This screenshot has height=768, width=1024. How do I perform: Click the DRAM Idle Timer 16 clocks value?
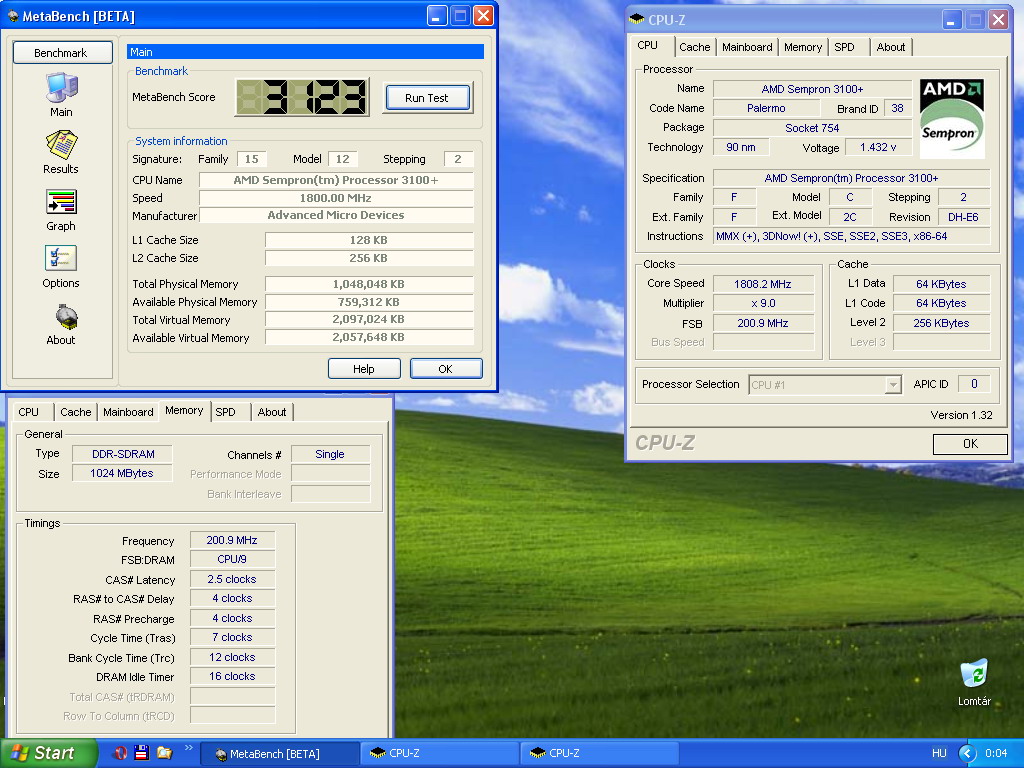coord(232,677)
